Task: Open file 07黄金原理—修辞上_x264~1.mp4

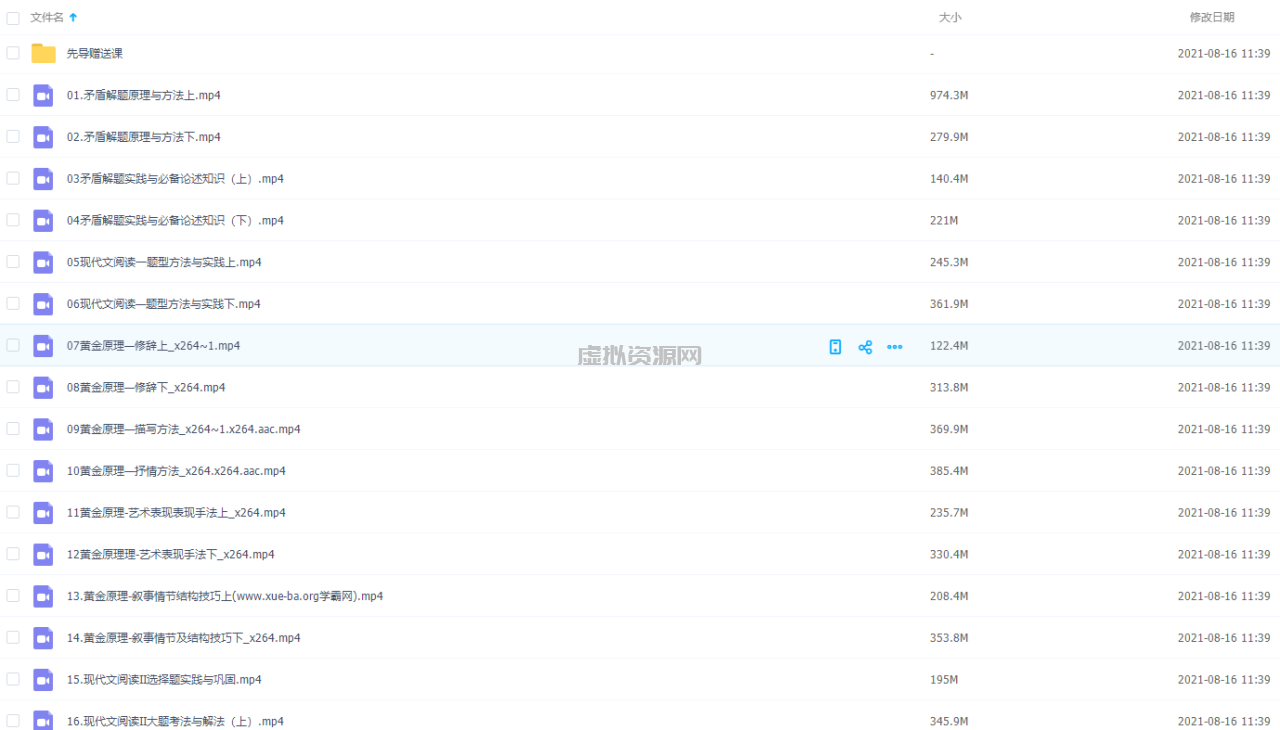Action: coord(153,346)
